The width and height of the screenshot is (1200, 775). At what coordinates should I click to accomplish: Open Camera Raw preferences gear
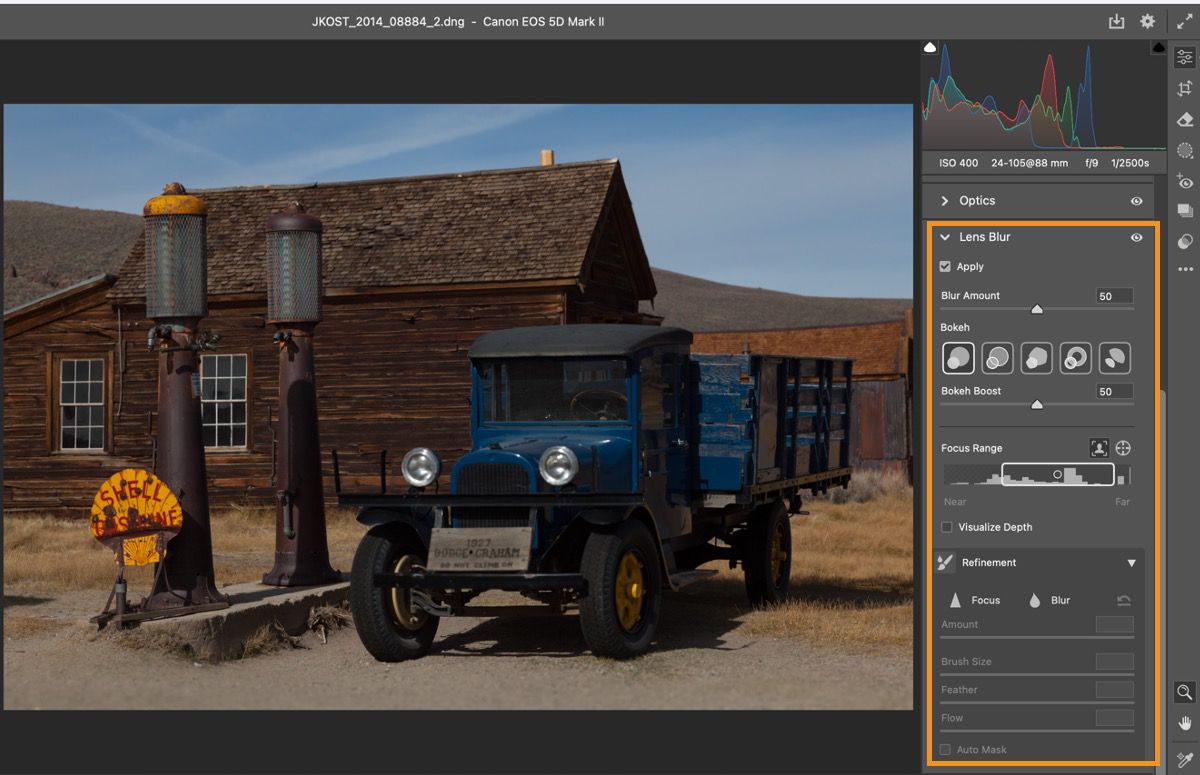[x=1147, y=21]
